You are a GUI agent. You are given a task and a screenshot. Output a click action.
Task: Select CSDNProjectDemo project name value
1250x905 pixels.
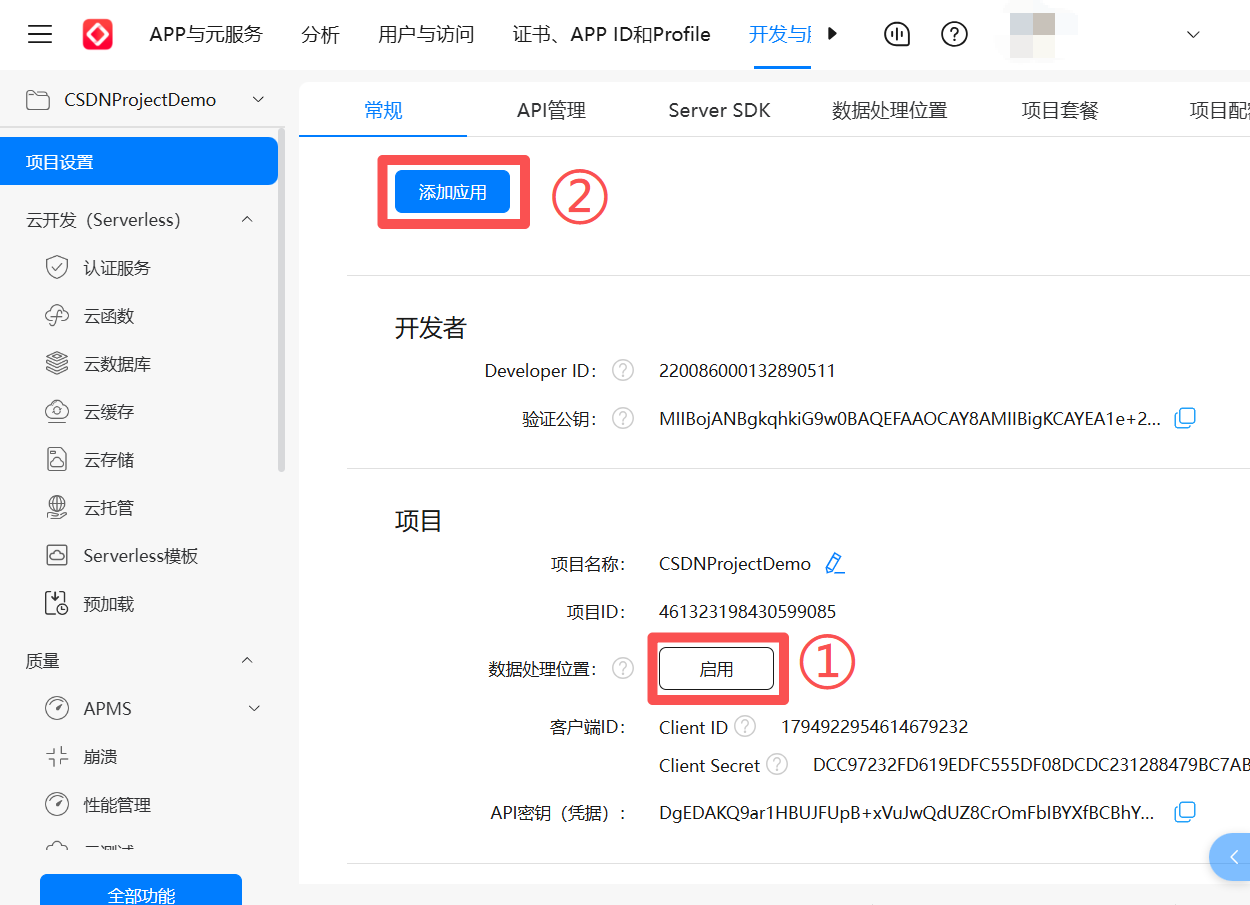[x=735, y=564]
